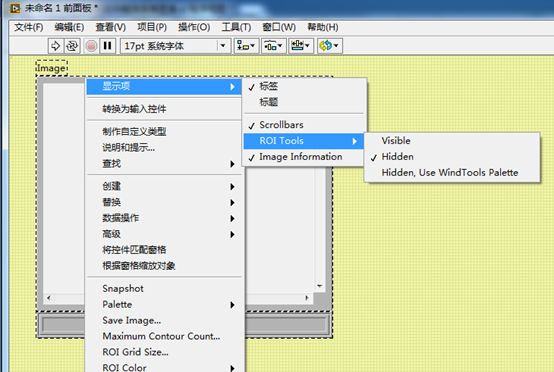Open the Reorder toolbar tool
554x372 pixels.
(x=330, y=46)
